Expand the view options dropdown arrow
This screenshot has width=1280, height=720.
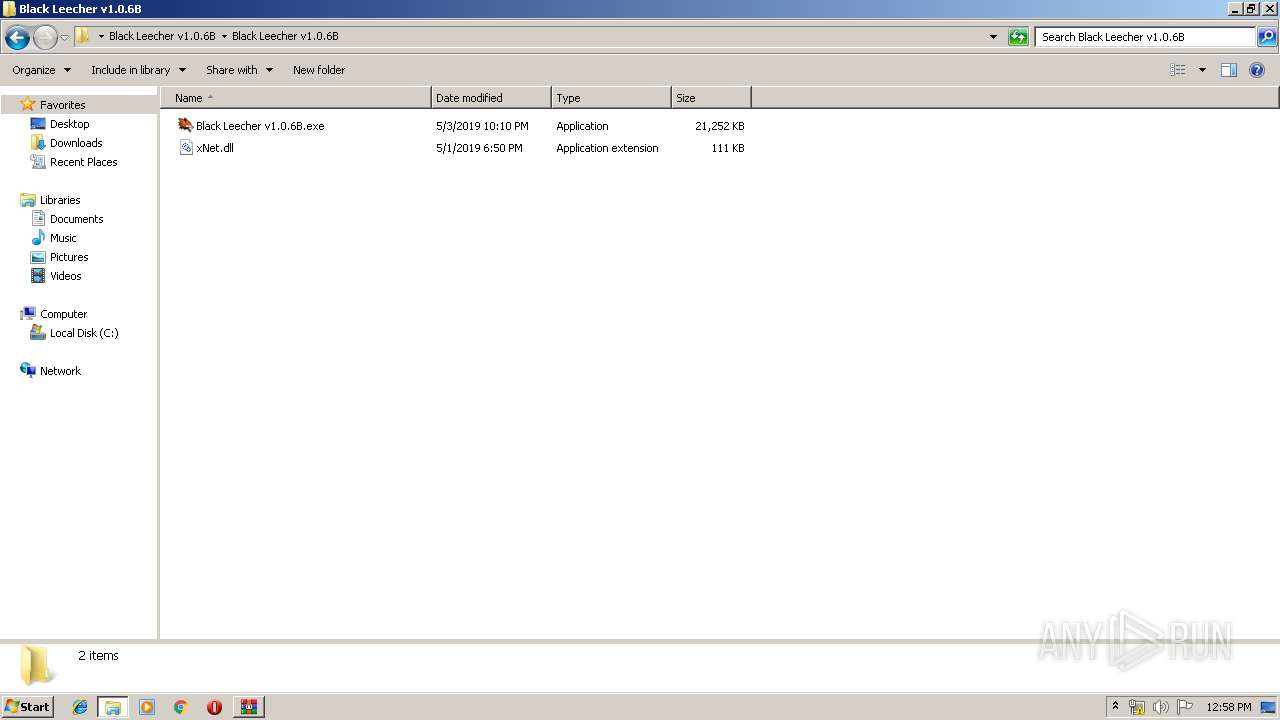coord(1202,70)
